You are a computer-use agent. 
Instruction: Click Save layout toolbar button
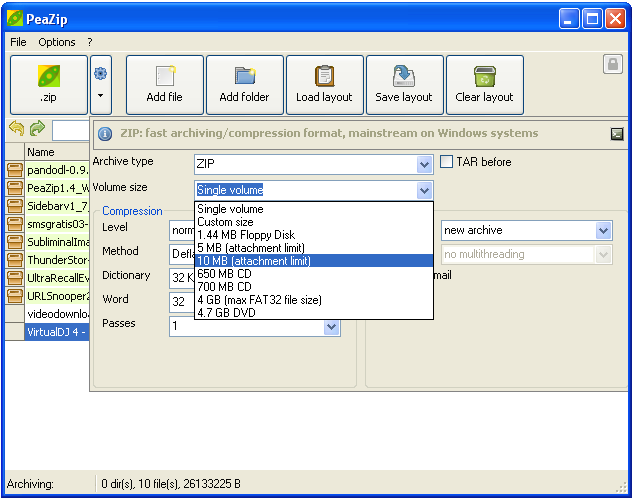pos(404,85)
